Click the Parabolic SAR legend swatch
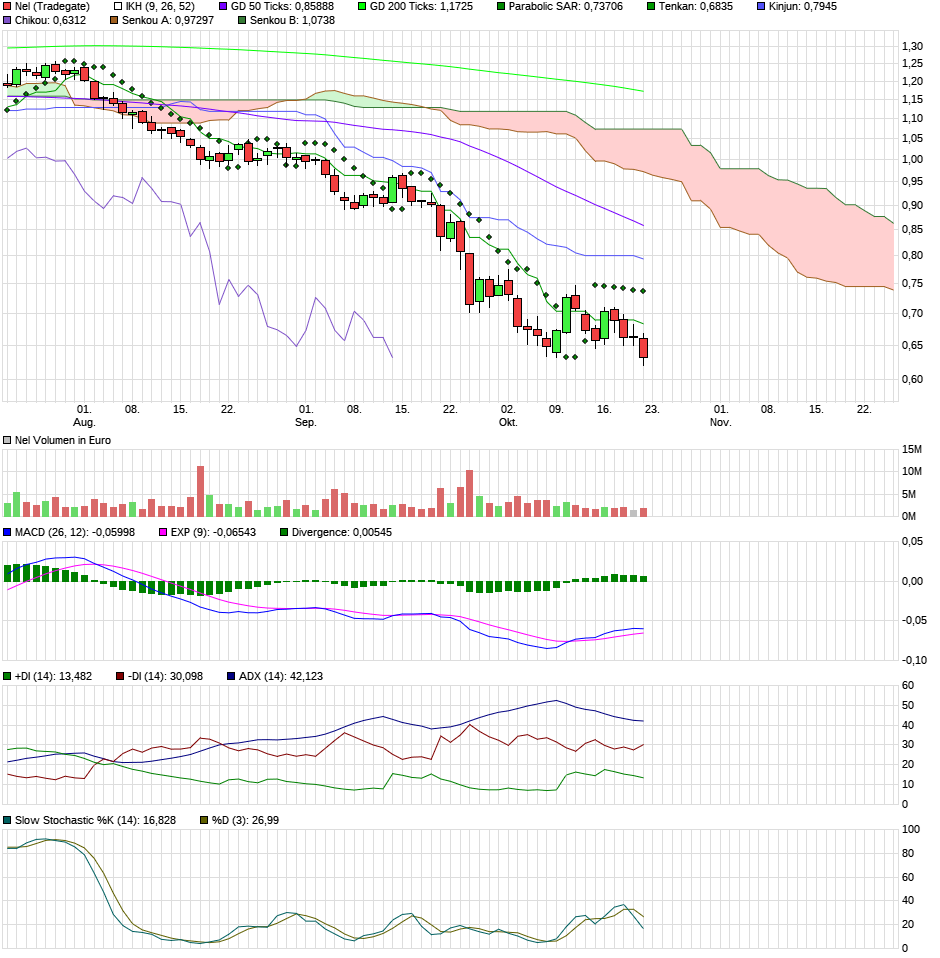 (501, 7)
